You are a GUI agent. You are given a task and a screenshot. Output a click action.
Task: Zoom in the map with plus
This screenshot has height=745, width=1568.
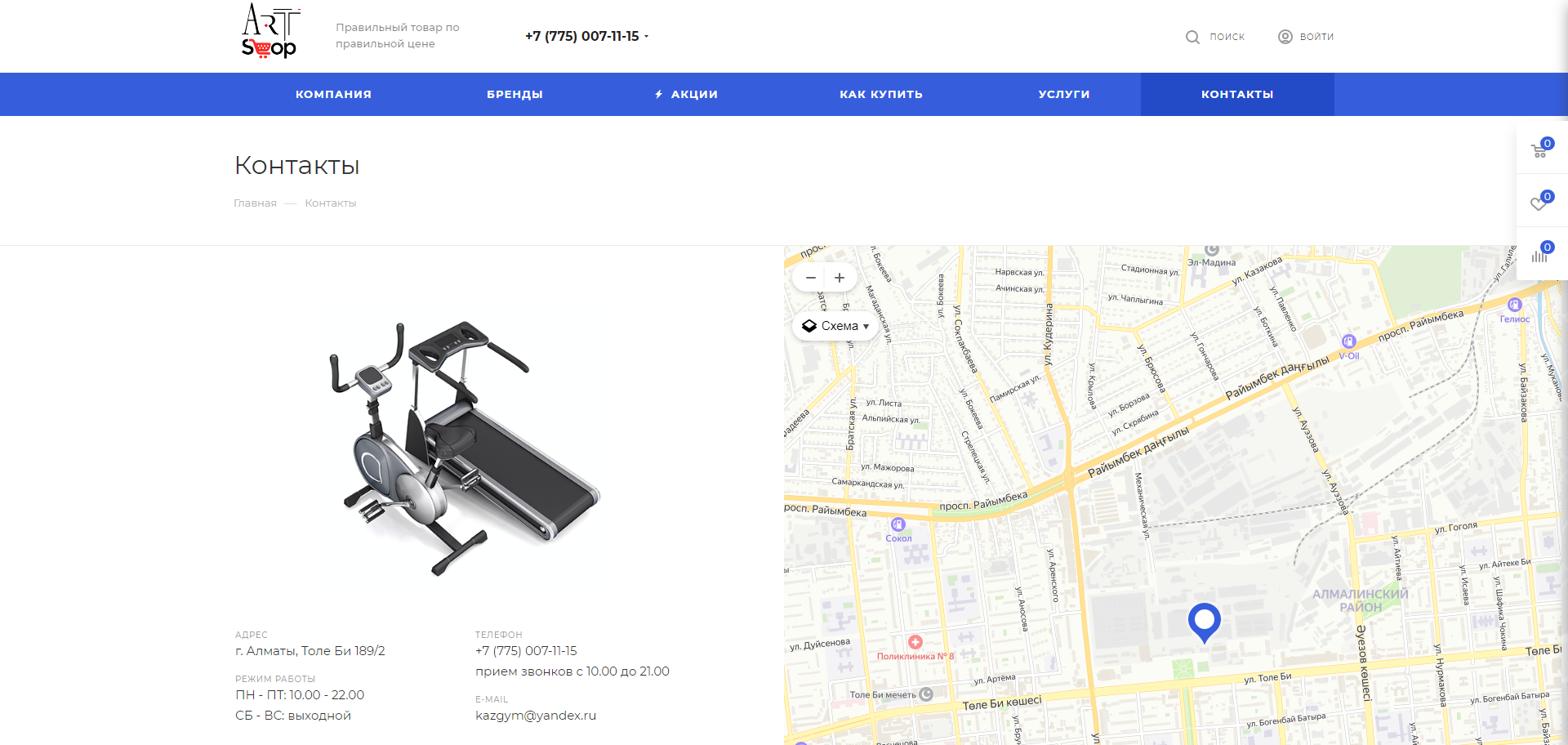[x=840, y=278]
